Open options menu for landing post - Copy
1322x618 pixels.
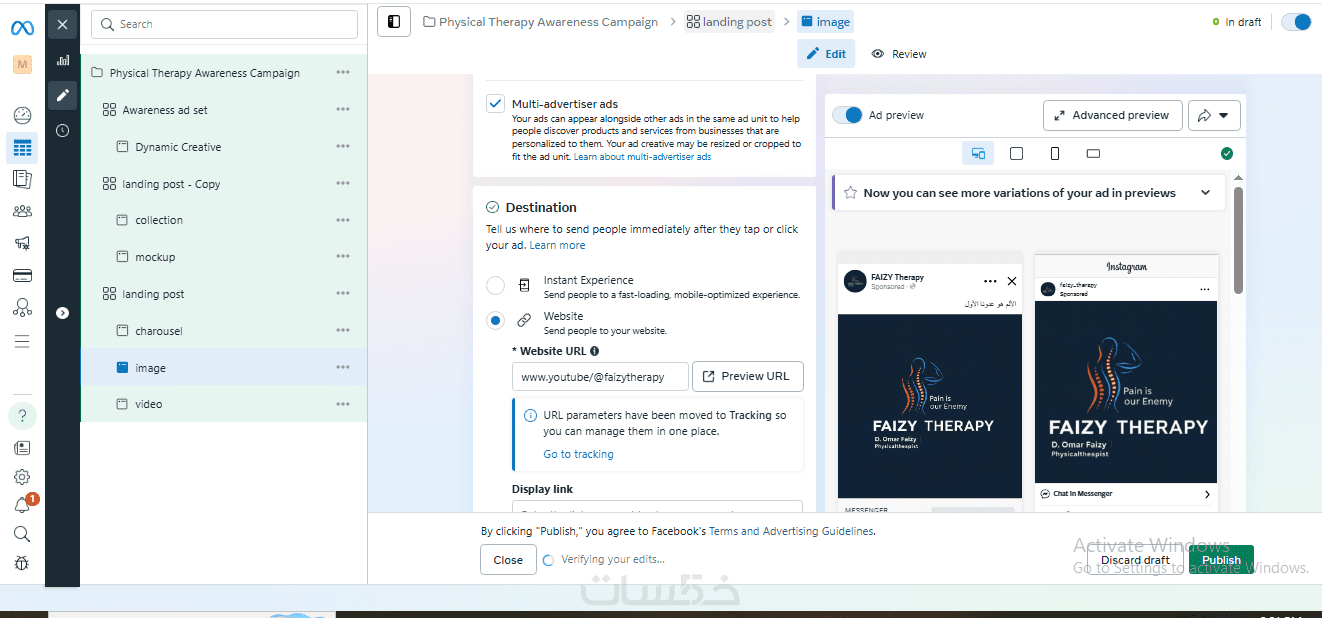[343, 184]
